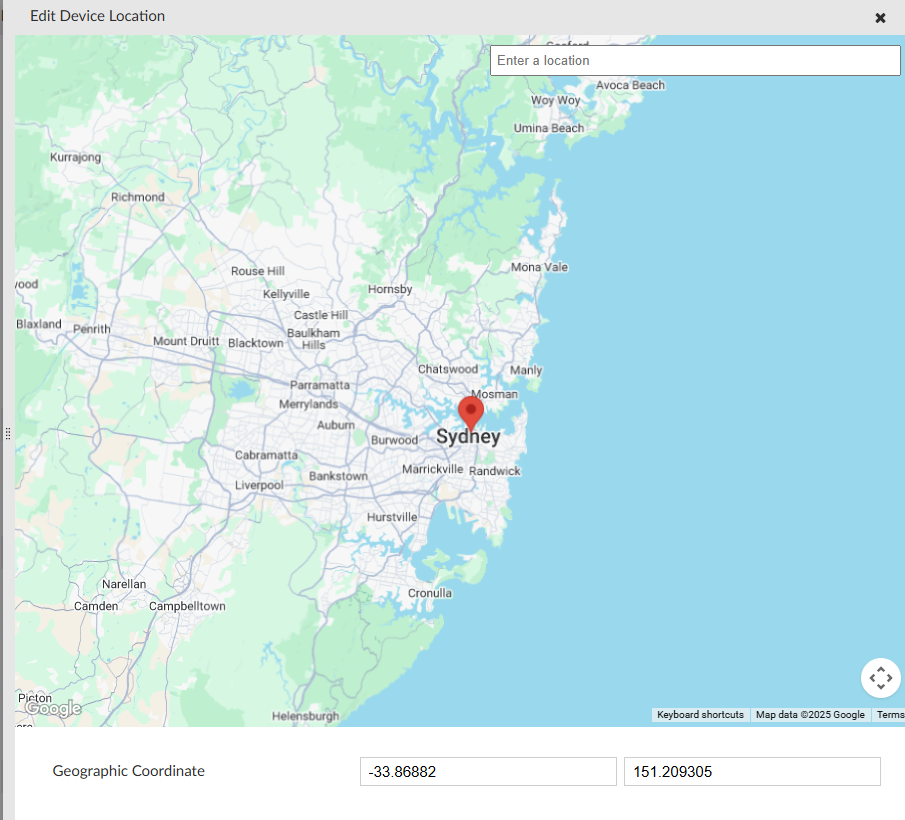
Task: Click the Geographic Coordinate label
Action: [x=129, y=771]
